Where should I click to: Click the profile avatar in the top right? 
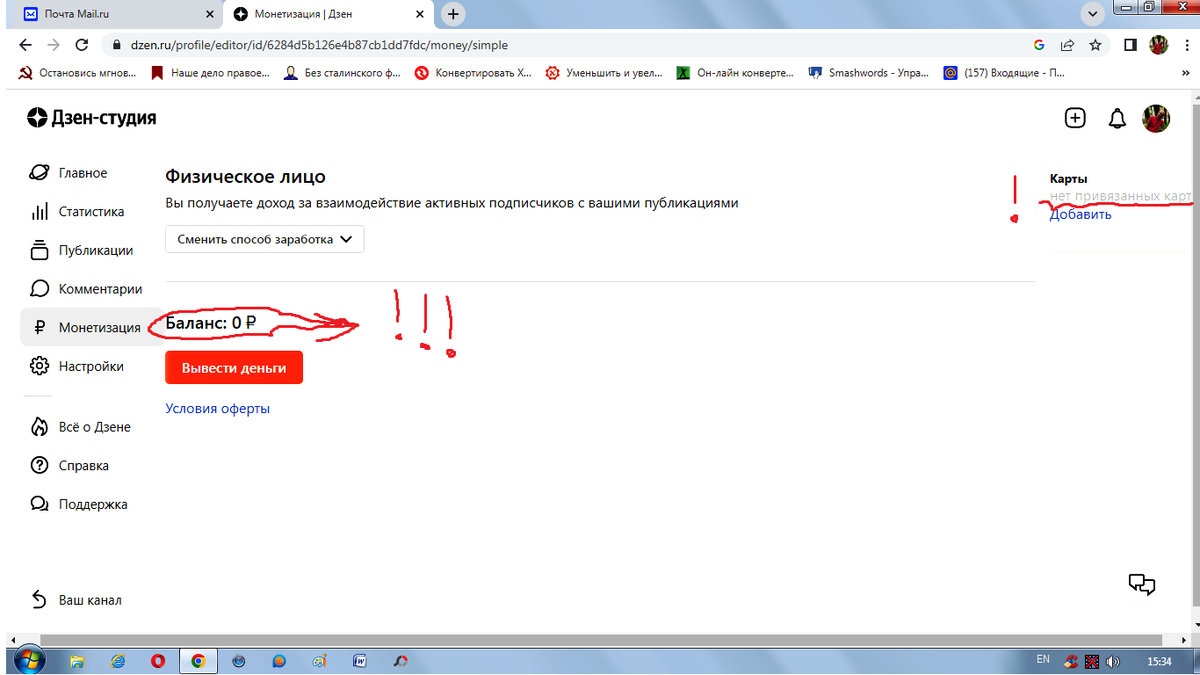(x=1156, y=117)
